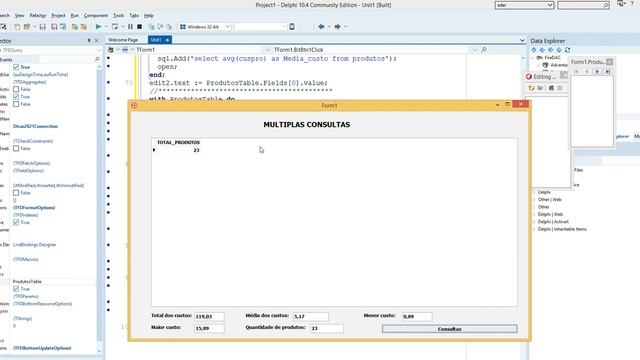
Task: Click the device preview icon beside empty combo
Action: (x=292, y=27)
